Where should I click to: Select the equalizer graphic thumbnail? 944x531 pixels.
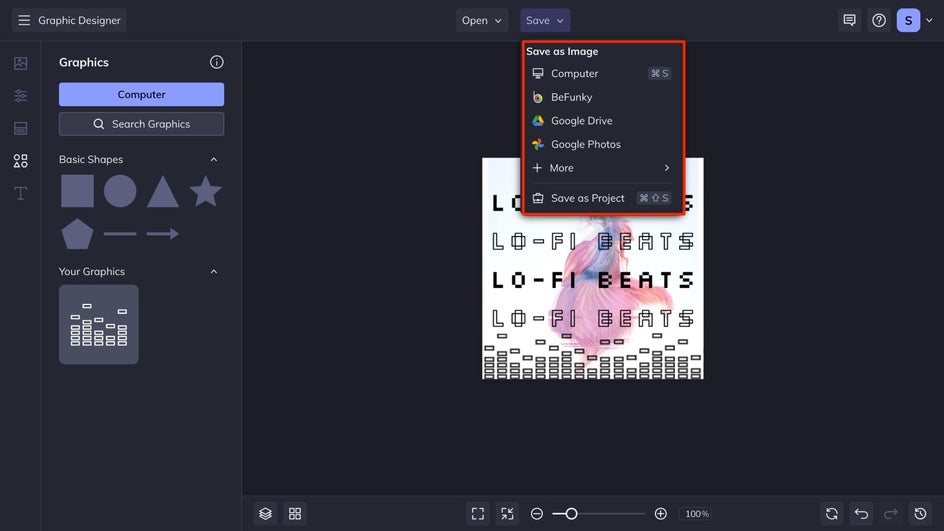click(x=99, y=324)
